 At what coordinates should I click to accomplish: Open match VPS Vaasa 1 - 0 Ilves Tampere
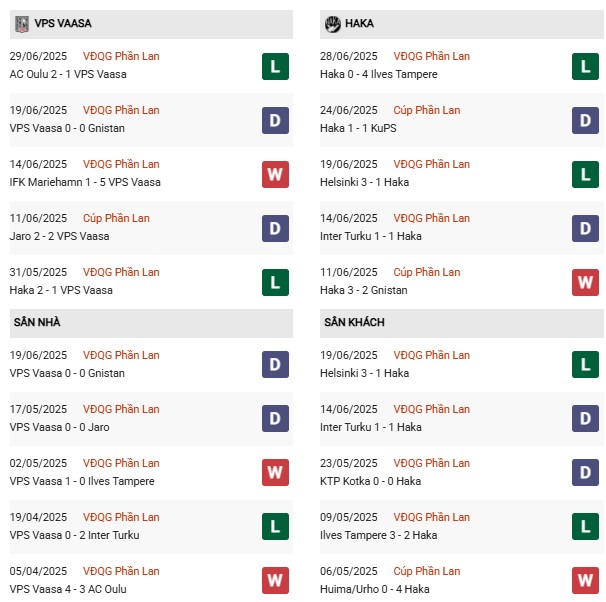click(82, 481)
